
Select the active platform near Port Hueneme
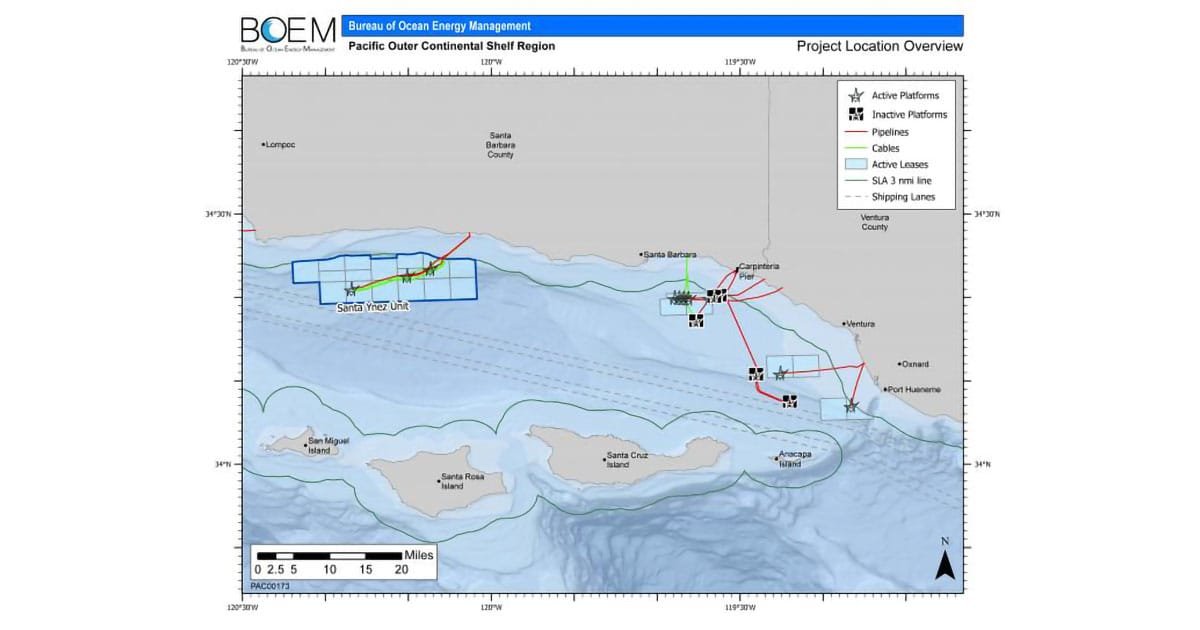(851, 406)
